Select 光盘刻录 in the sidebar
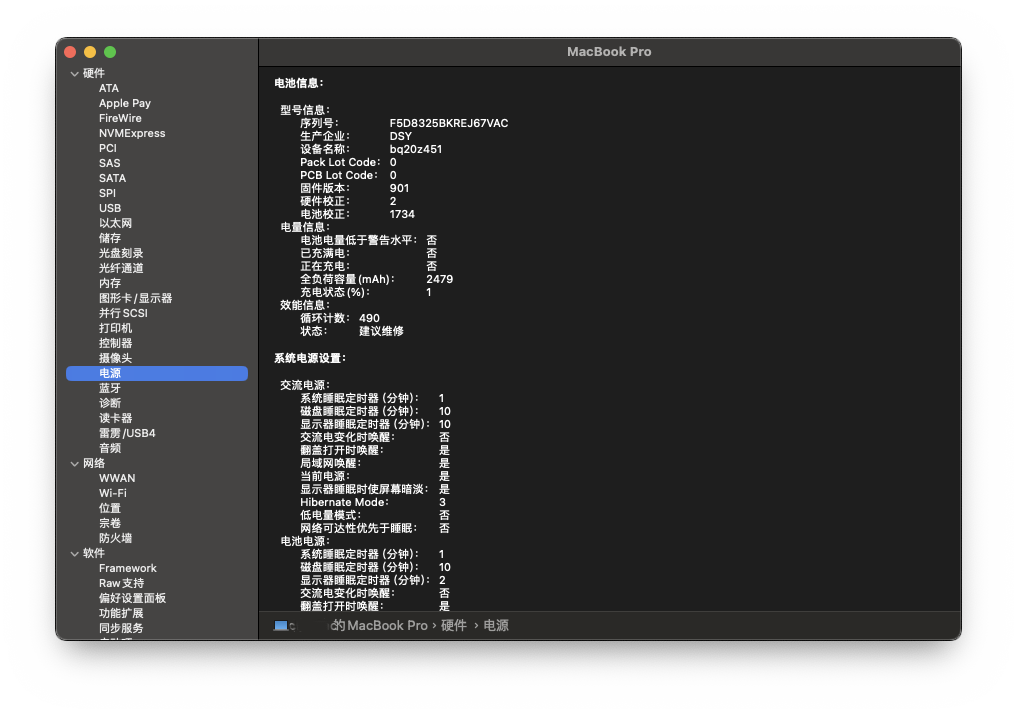The height and width of the screenshot is (714, 1017). pyautogui.click(x=121, y=253)
